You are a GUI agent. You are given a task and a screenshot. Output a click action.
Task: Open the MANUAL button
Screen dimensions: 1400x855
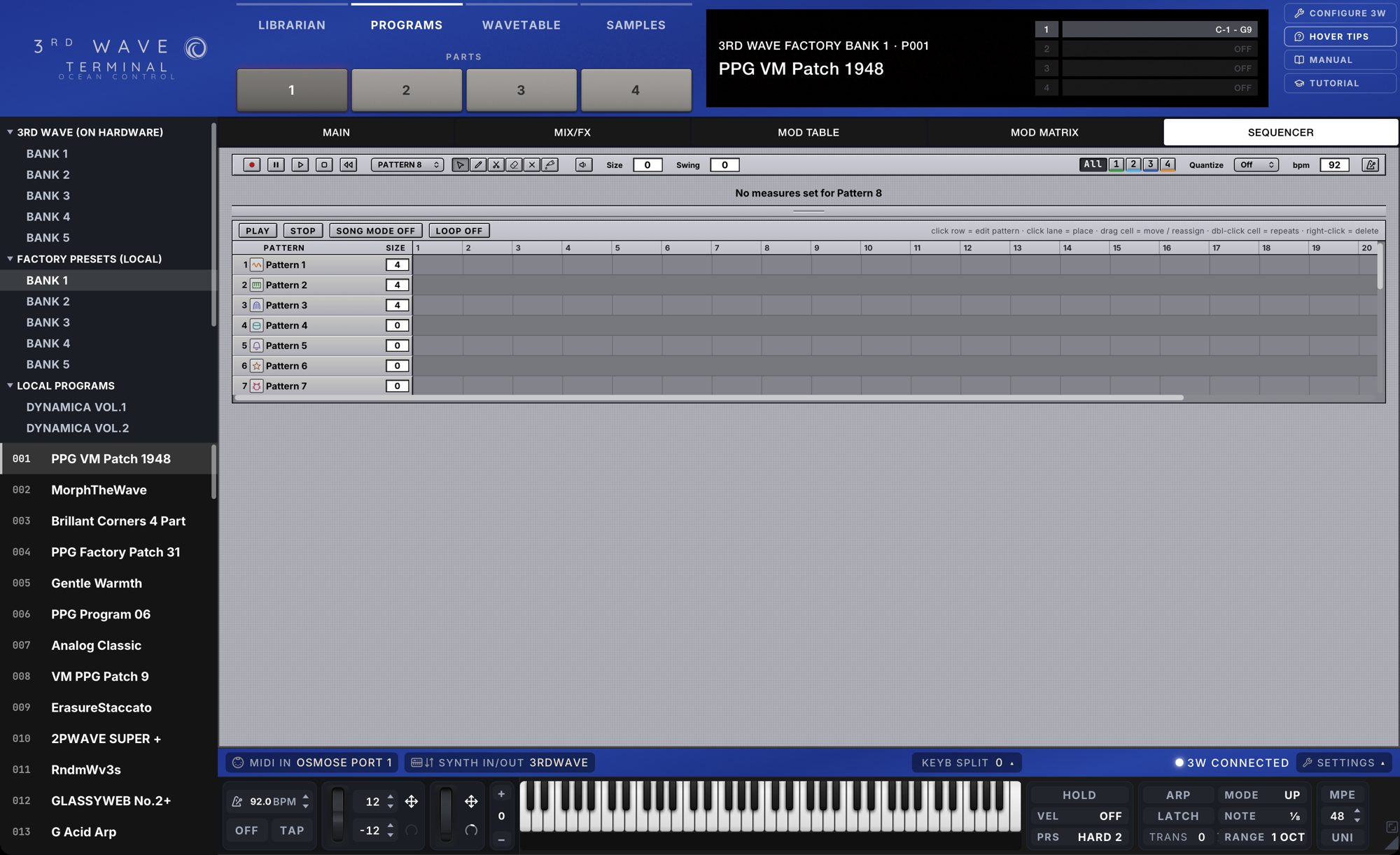(x=1340, y=60)
